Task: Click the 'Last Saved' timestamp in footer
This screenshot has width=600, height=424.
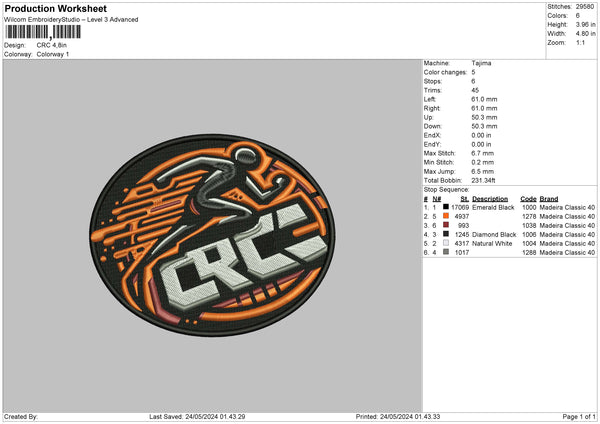Action: 197,417
